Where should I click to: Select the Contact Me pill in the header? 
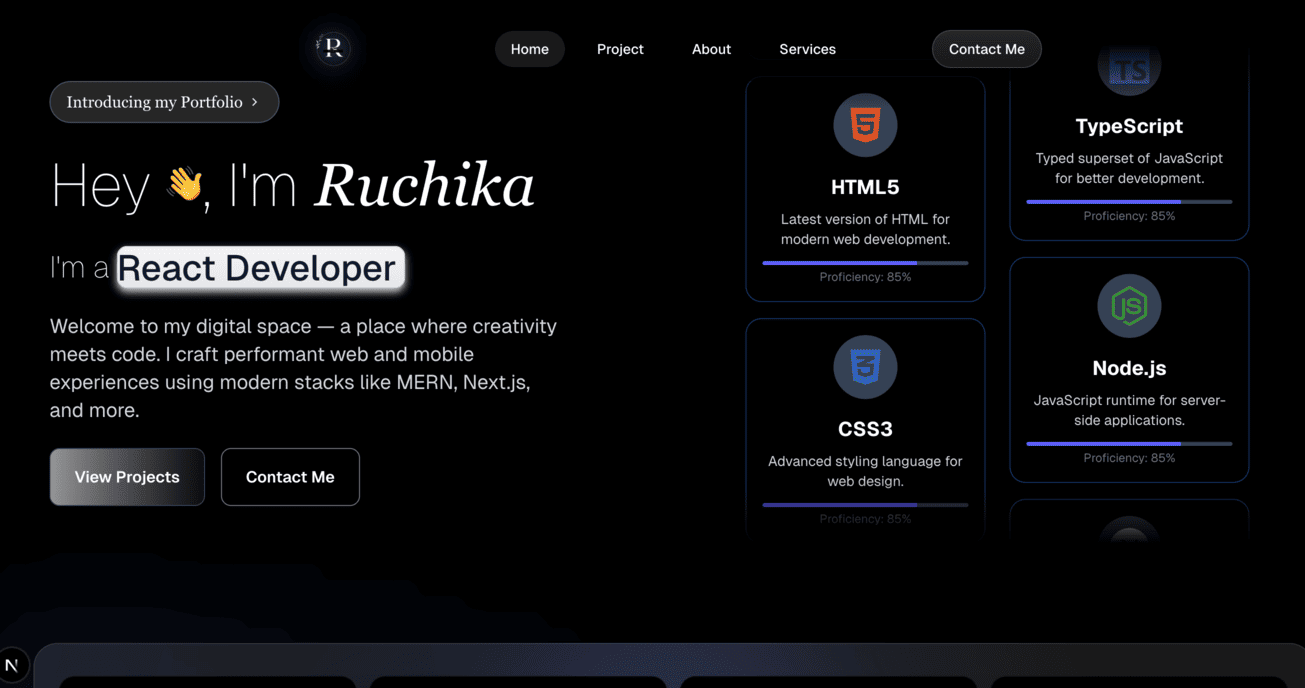986,48
